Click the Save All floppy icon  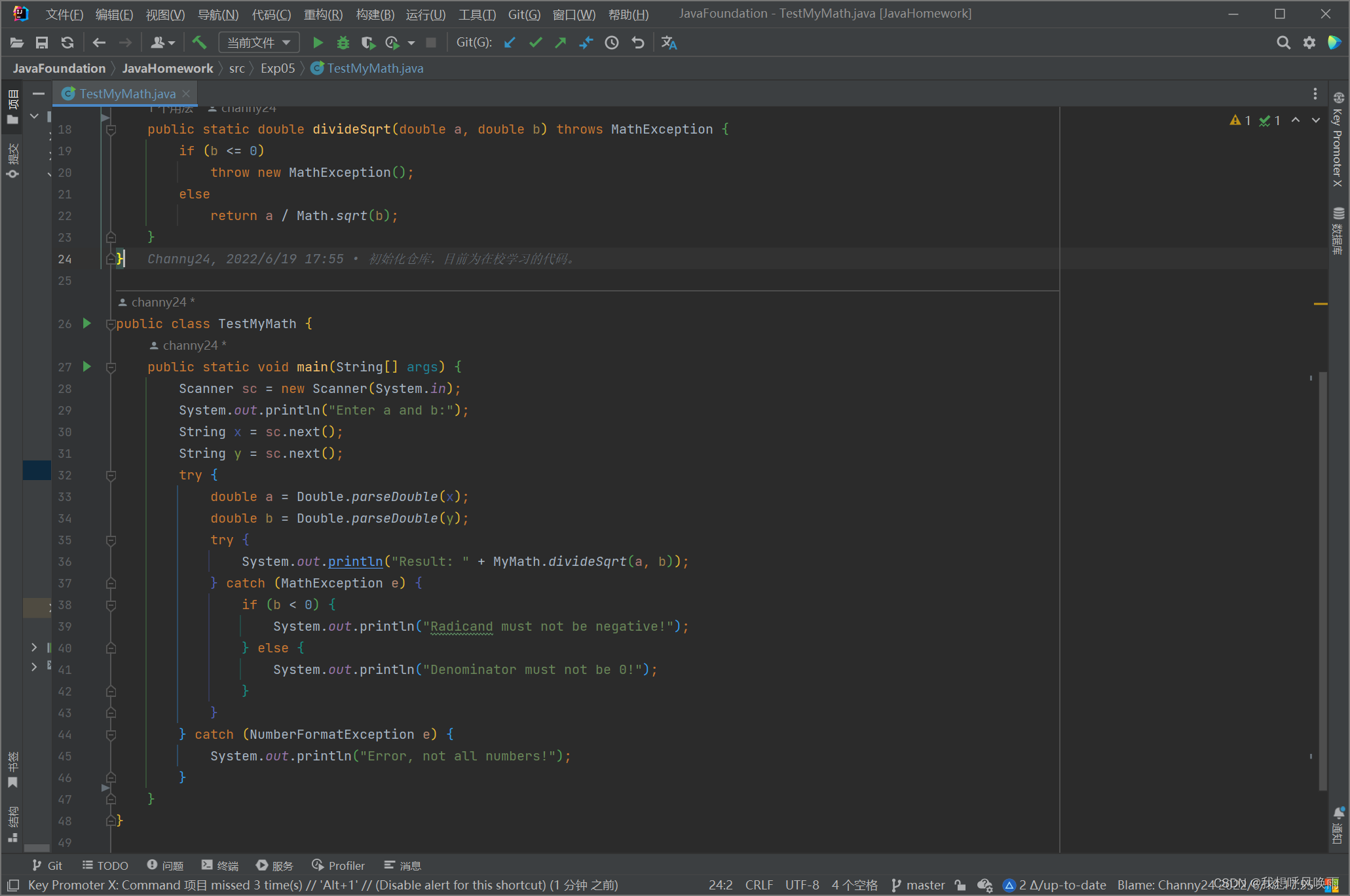(42, 43)
